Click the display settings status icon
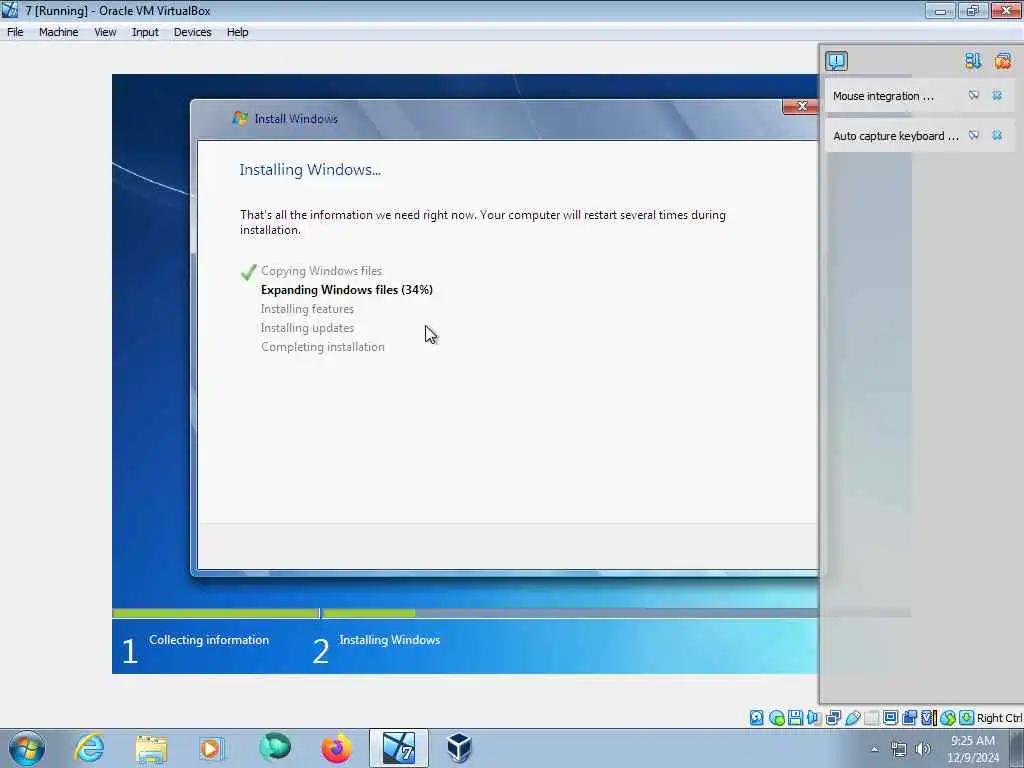The width and height of the screenshot is (1024, 768). click(890, 718)
